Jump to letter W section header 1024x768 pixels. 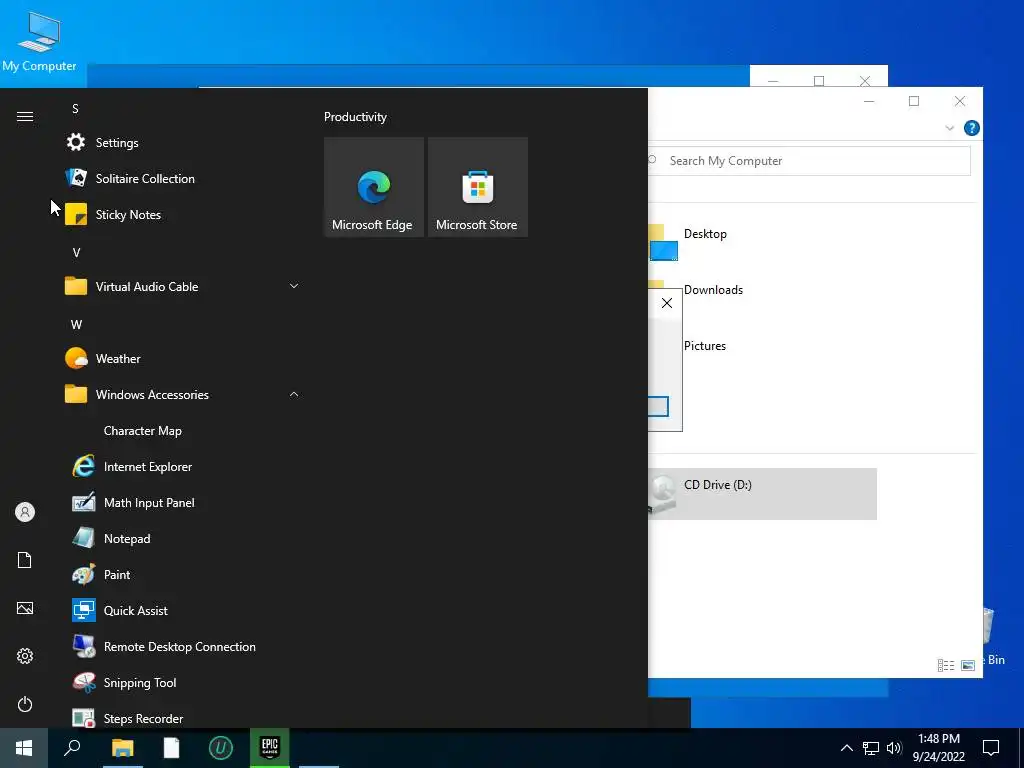click(x=76, y=324)
